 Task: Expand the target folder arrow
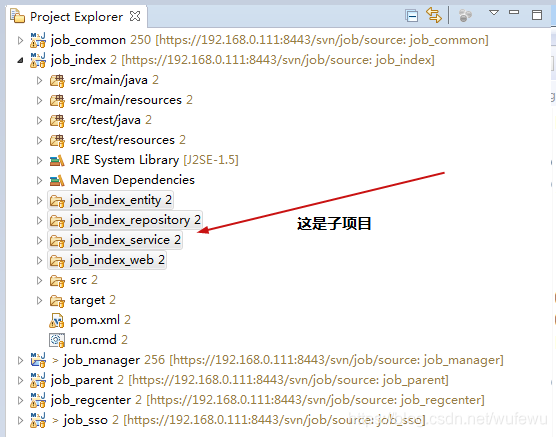tap(39, 300)
